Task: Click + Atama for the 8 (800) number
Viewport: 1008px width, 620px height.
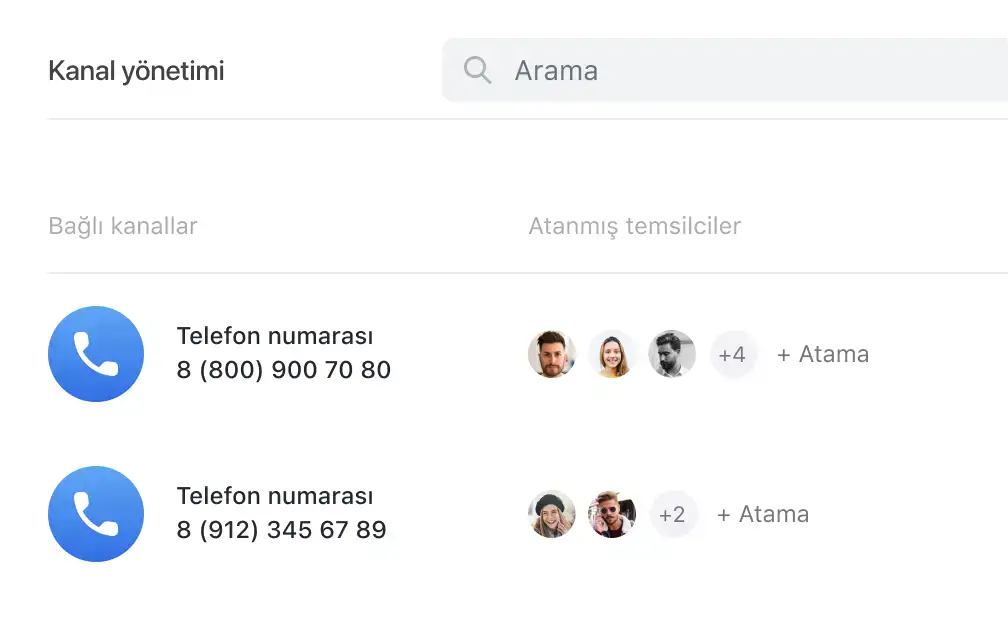Action: pos(823,354)
